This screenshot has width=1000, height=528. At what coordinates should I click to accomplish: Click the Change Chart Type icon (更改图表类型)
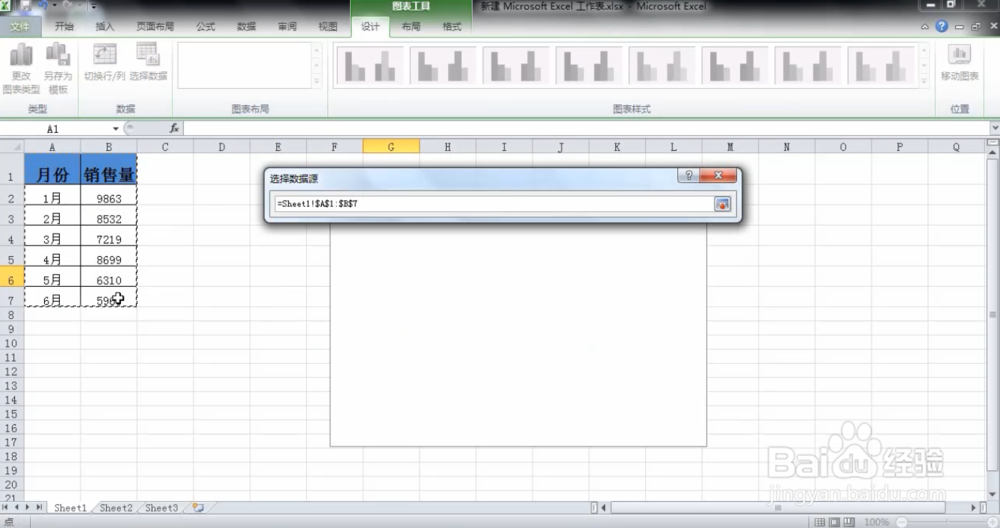click(x=21, y=68)
